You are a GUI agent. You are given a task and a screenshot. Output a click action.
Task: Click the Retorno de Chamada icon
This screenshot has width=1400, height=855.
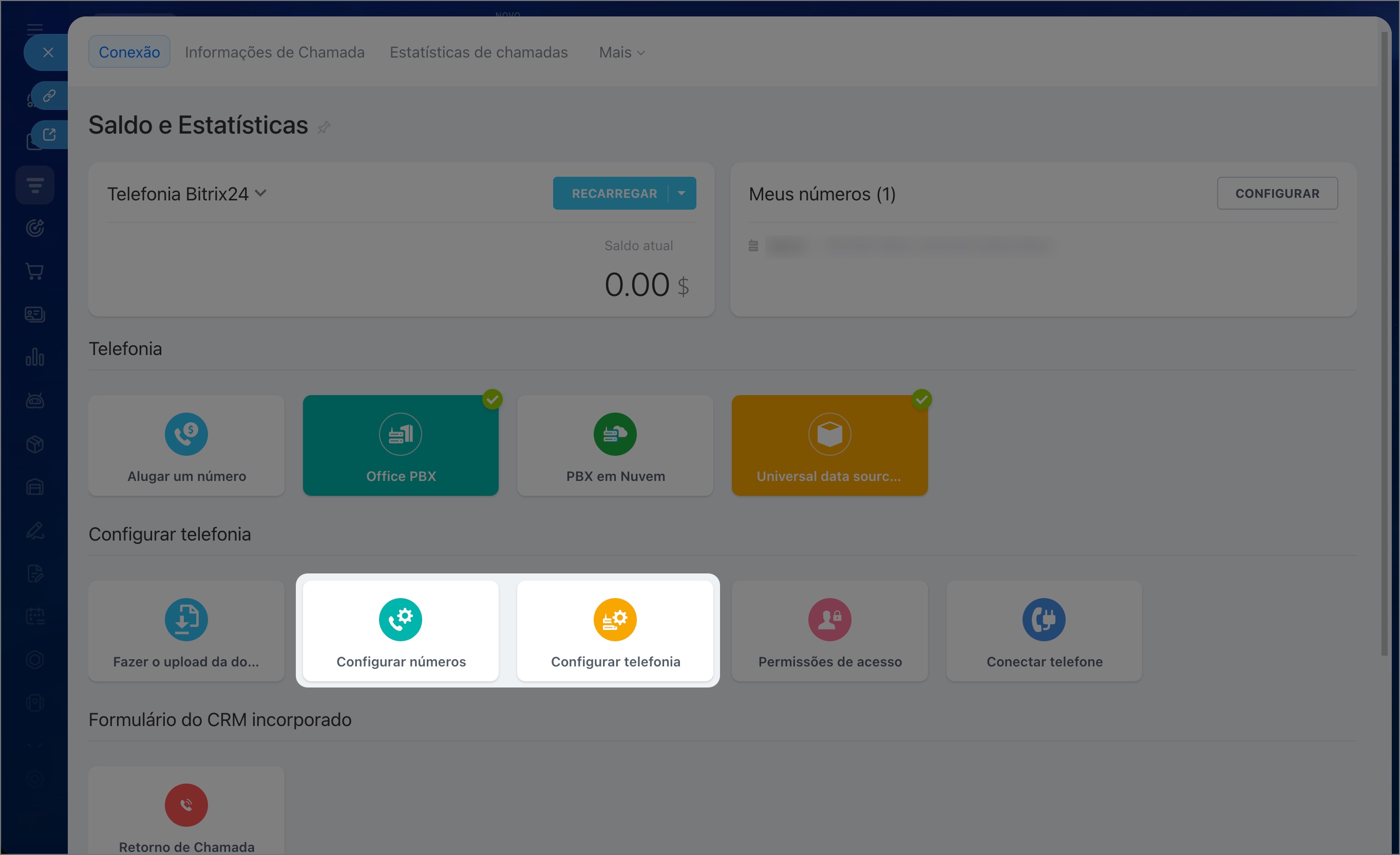[186, 805]
